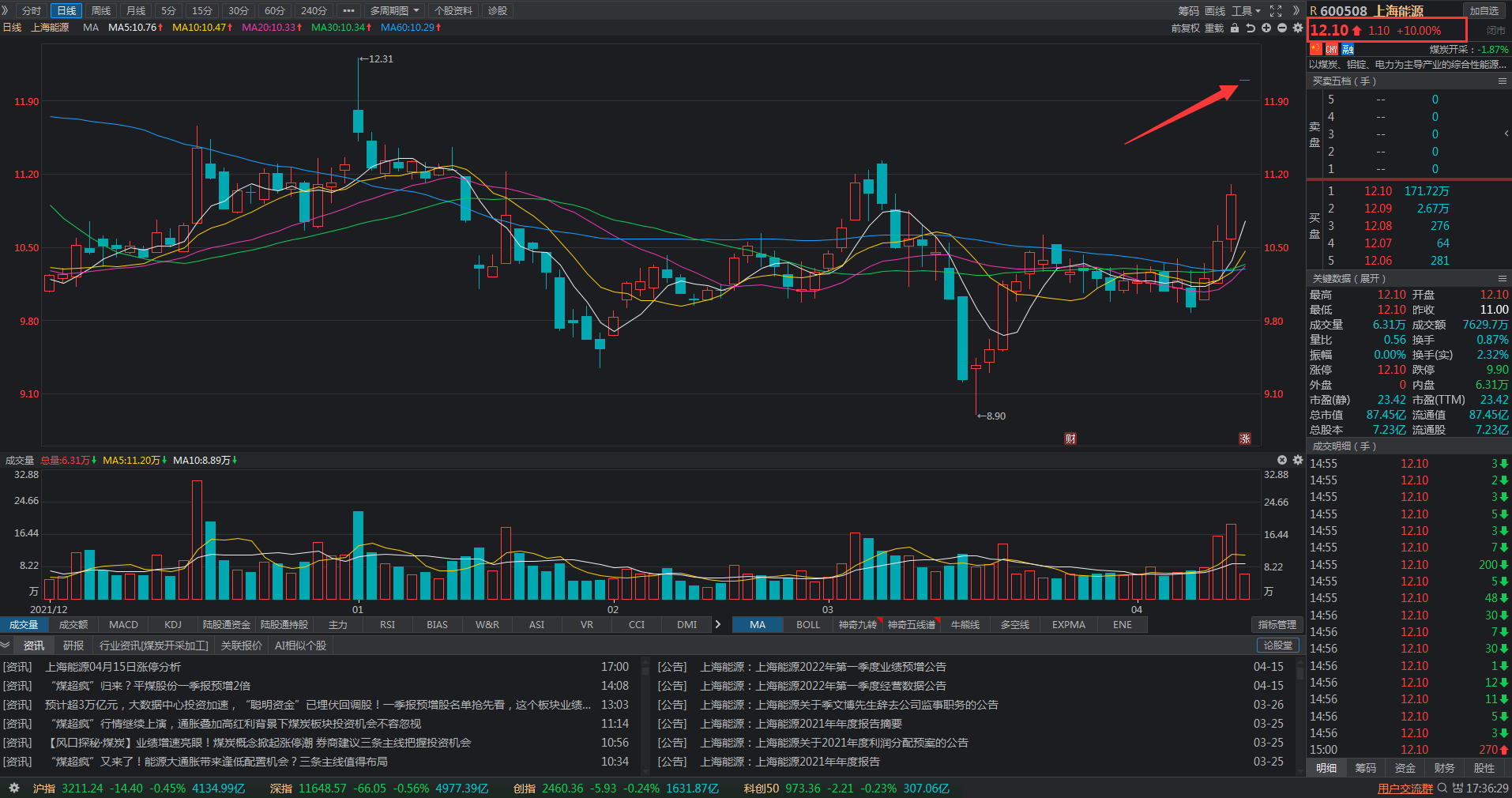Viewport: 1512px width, 798px height.
Task: Switch chart to 30分 period
Action: click(239, 10)
